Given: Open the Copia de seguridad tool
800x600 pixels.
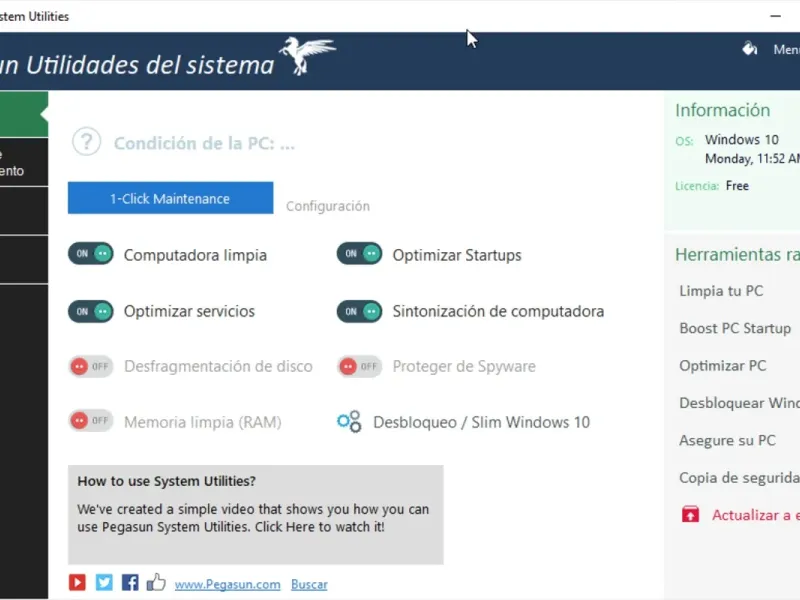Looking at the screenshot, I should [739, 478].
